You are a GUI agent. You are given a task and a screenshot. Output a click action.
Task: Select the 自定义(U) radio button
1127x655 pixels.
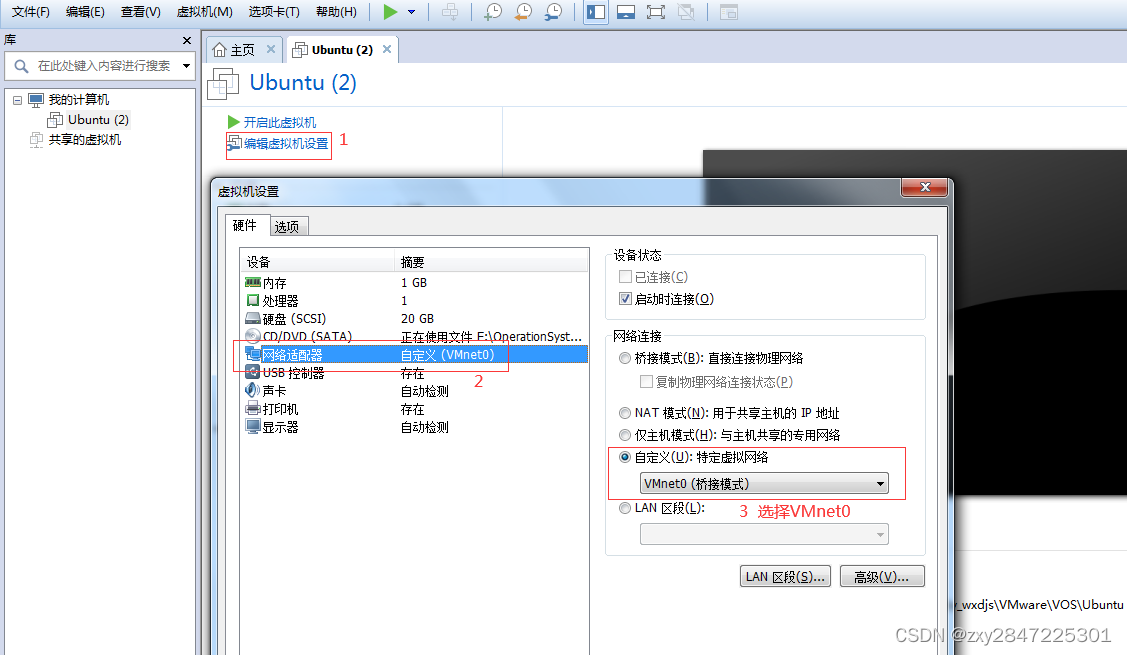coord(625,457)
